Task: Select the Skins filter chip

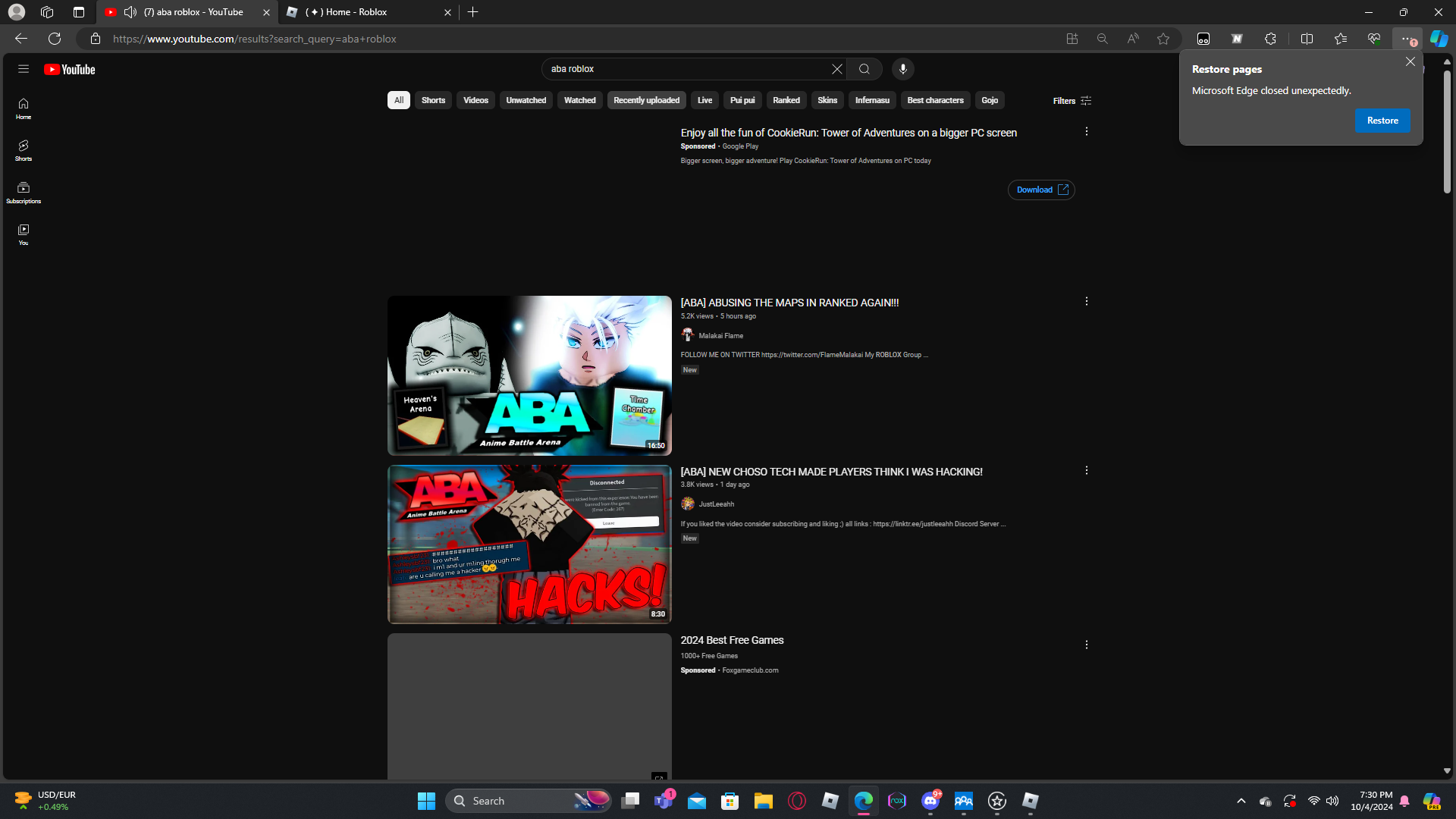Action: point(828,100)
